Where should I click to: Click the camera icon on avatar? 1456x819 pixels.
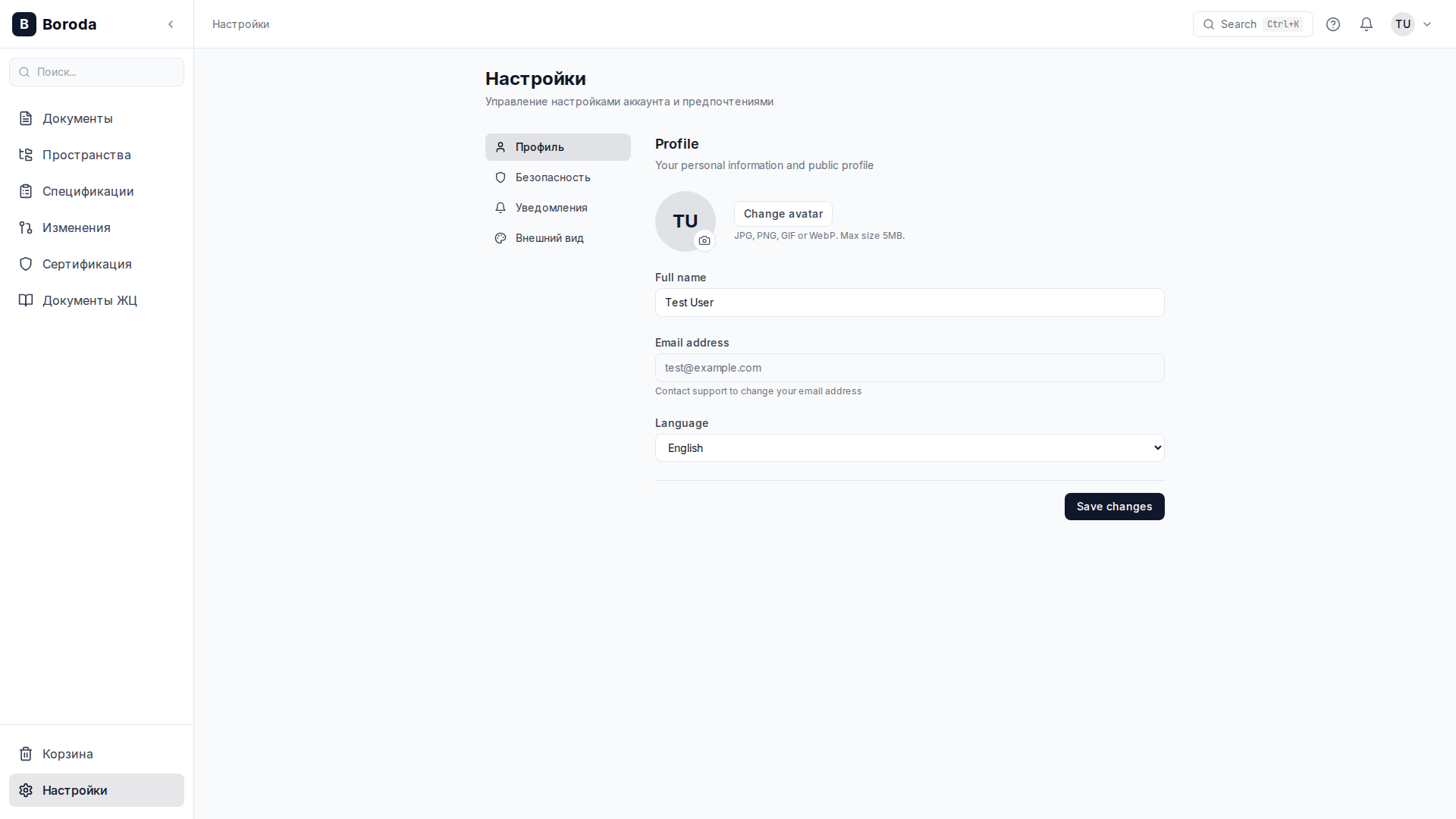[x=704, y=240]
